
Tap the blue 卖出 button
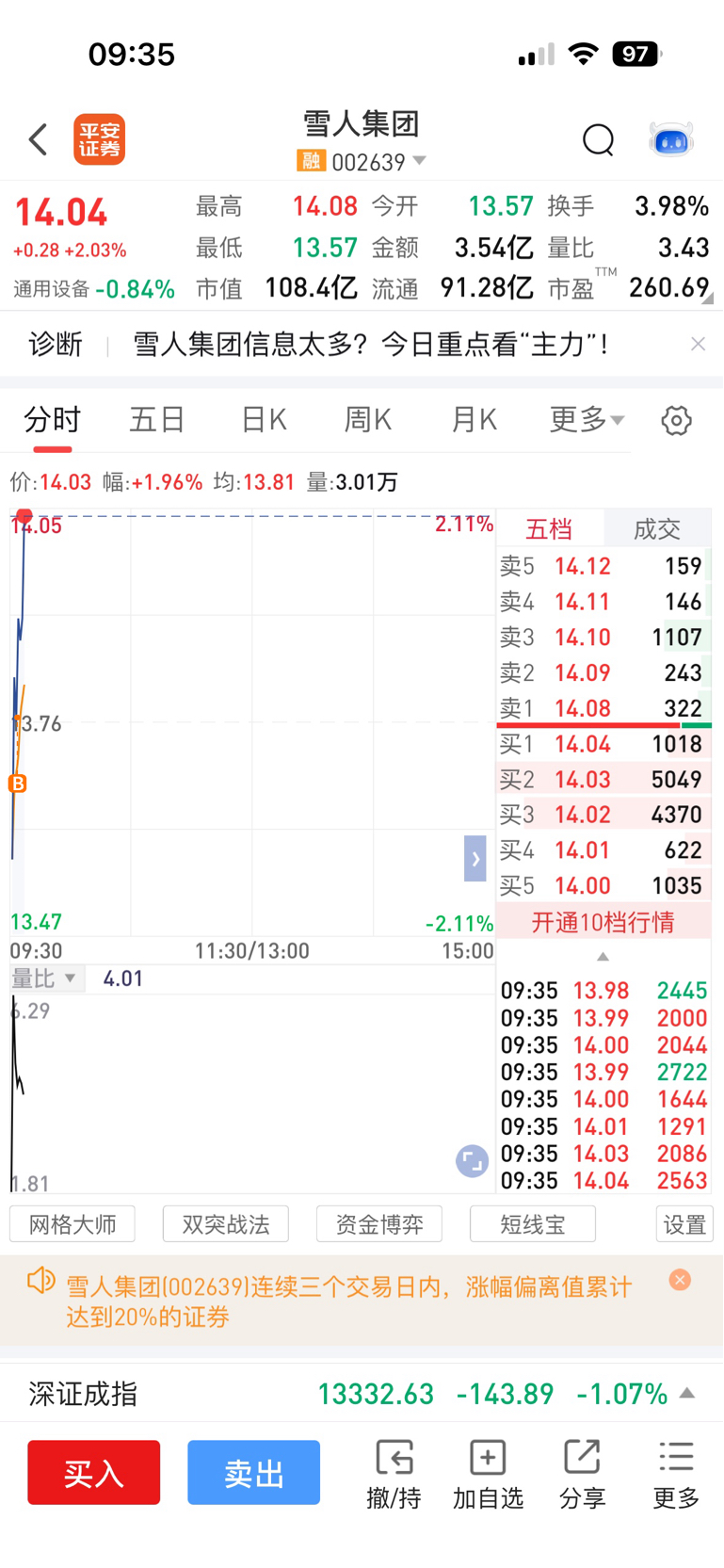point(253,1472)
